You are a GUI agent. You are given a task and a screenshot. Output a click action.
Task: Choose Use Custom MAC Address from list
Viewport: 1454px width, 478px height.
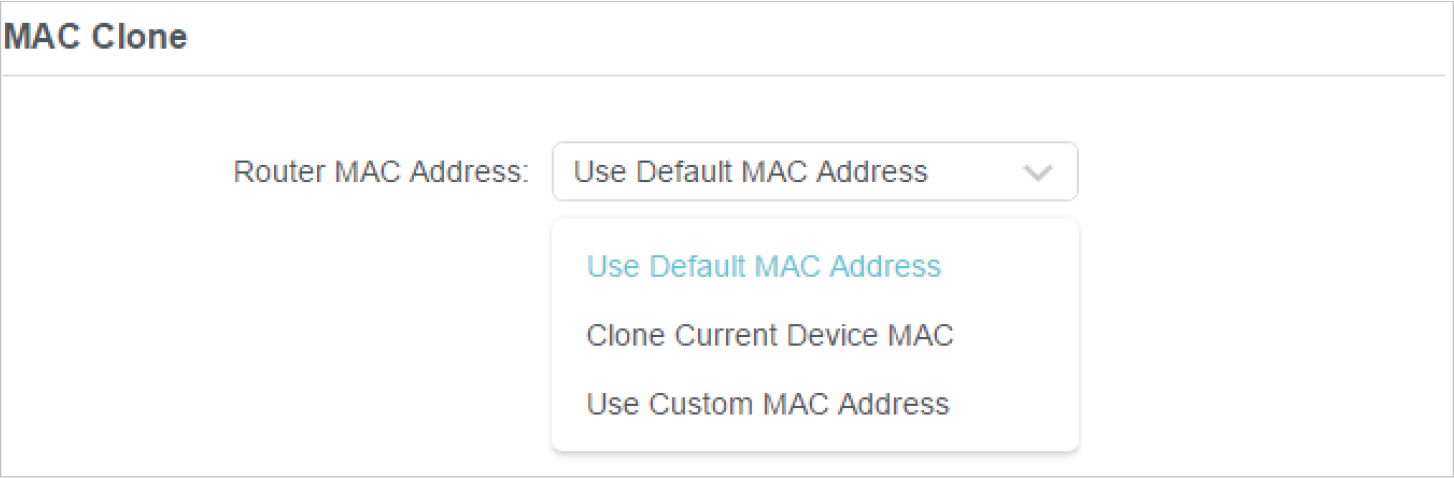(767, 404)
